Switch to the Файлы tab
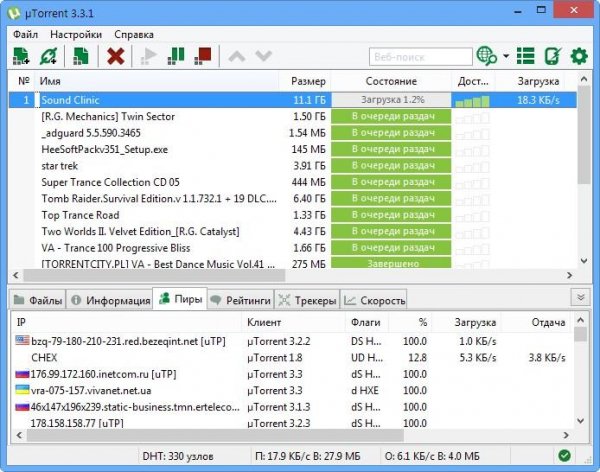The width and height of the screenshot is (600, 472). pyautogui.click(x=38, y=301)
